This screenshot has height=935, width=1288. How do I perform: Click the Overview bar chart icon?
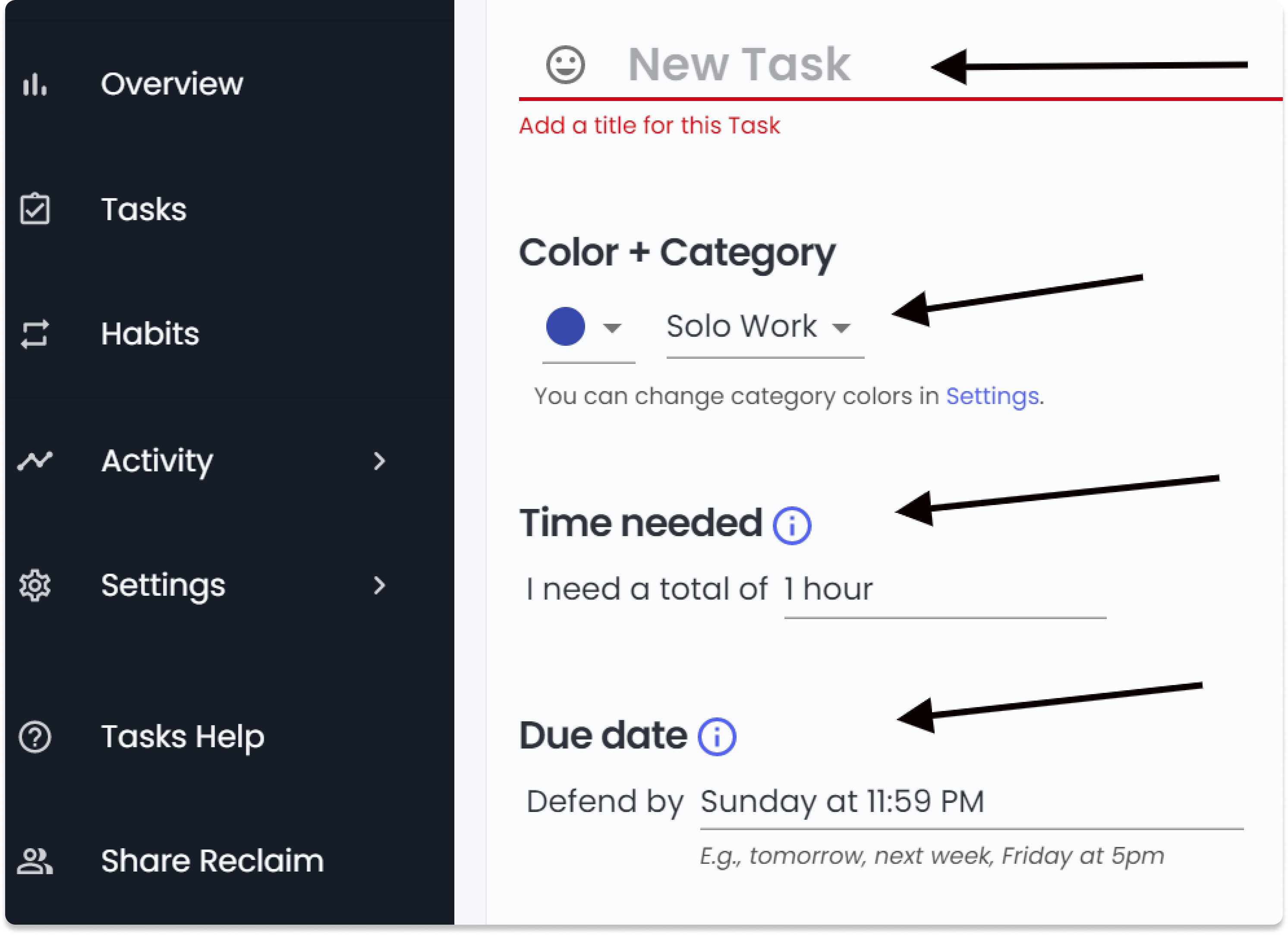35,85
